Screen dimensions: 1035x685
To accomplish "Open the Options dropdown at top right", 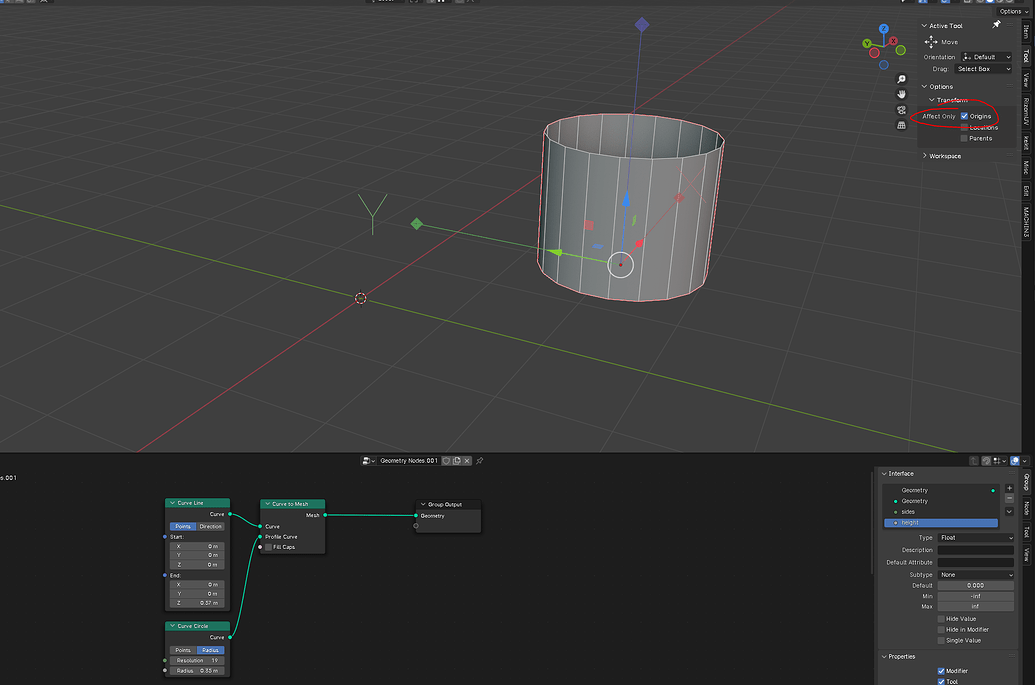I will coord(1011,11).
